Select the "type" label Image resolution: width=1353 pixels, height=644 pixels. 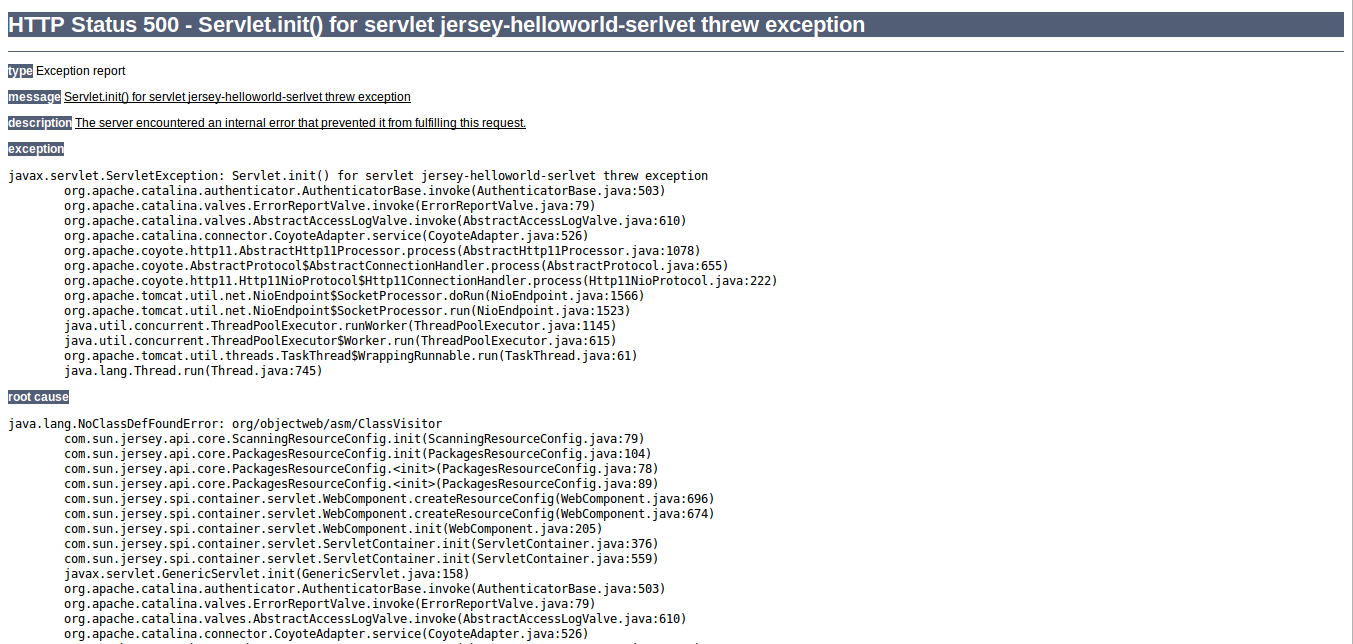pos(20,71)
